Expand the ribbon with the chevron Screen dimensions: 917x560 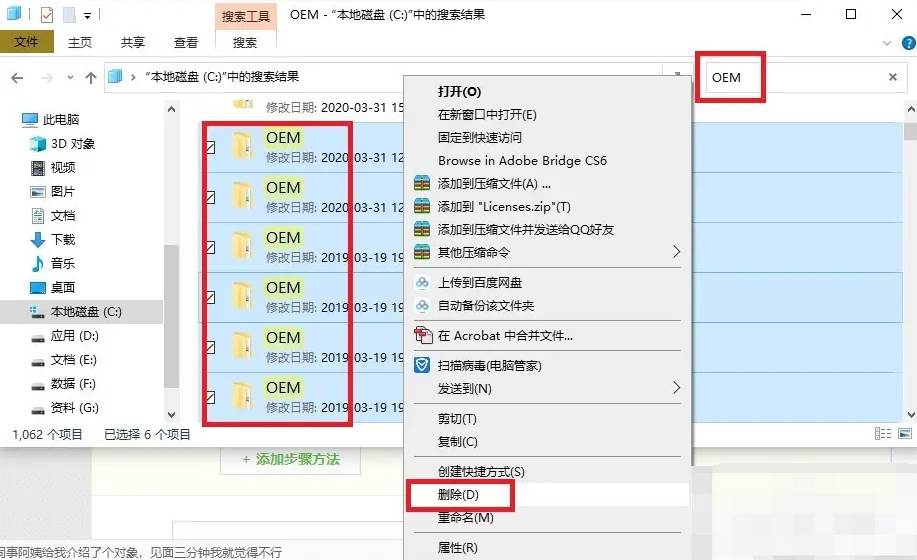887,43
